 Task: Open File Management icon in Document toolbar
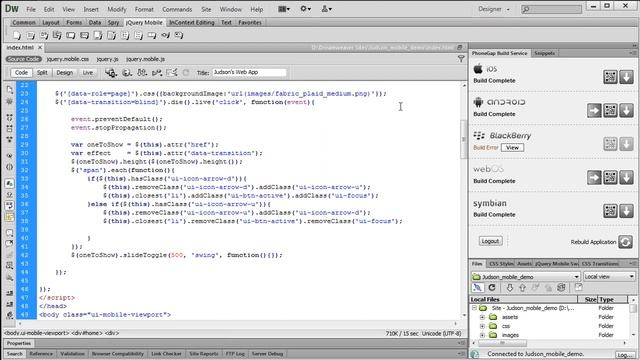point(142,73)
